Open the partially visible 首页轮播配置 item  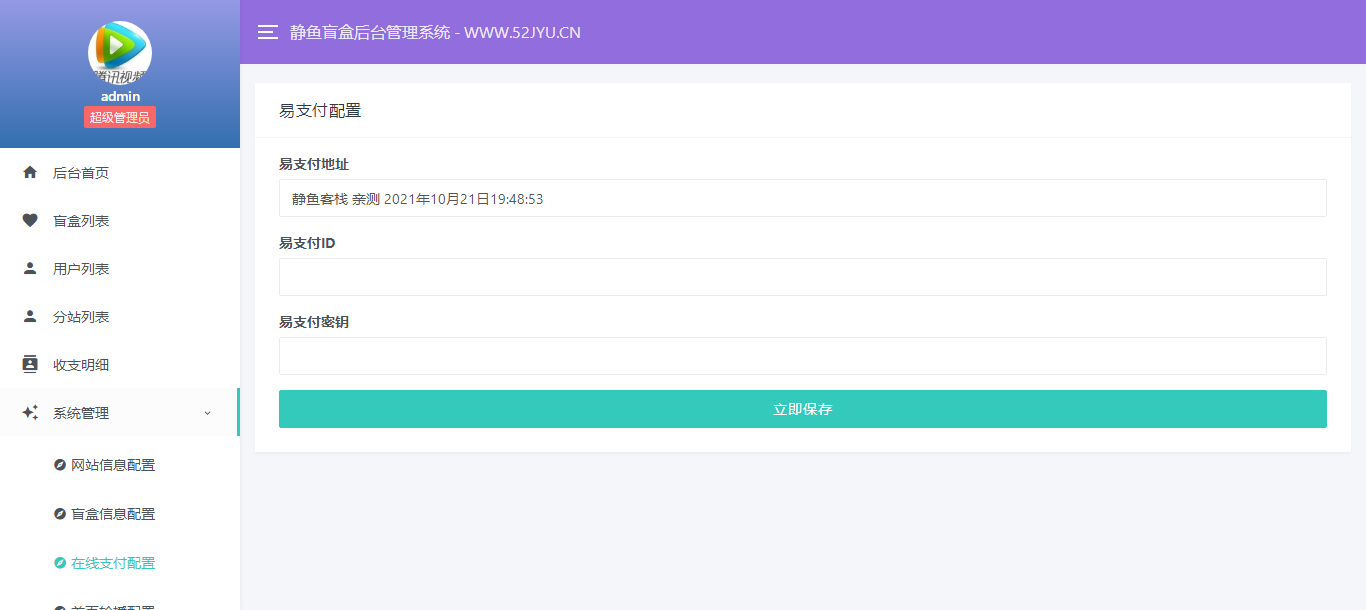click(x=113, y=605)
